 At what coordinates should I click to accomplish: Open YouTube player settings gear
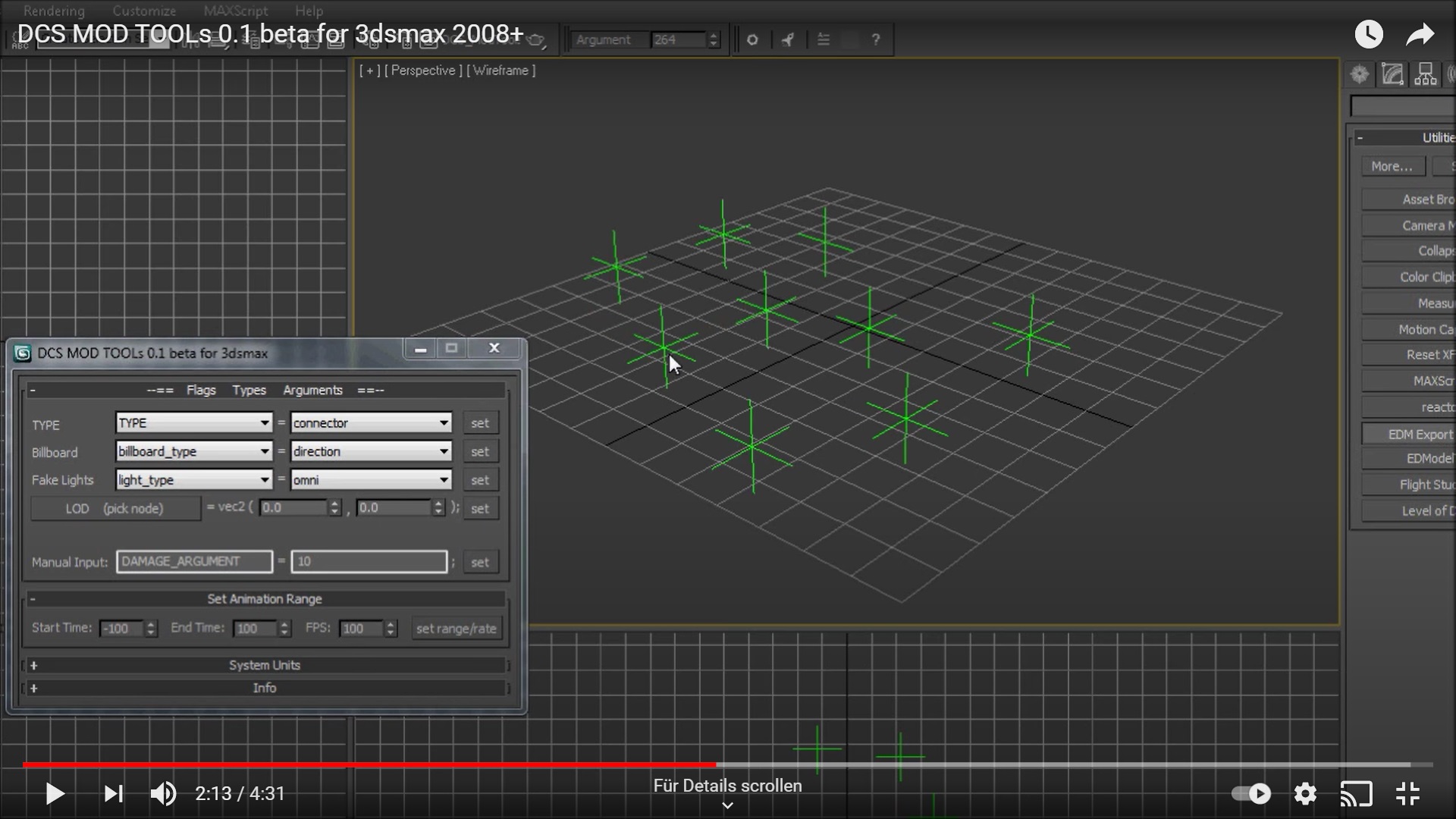point(1305,794)
